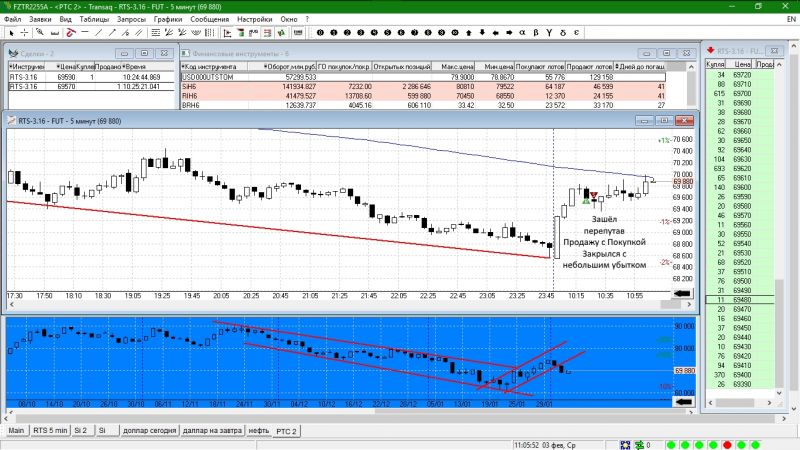Select the RTS-3.16 deal at price 69590

92,77
